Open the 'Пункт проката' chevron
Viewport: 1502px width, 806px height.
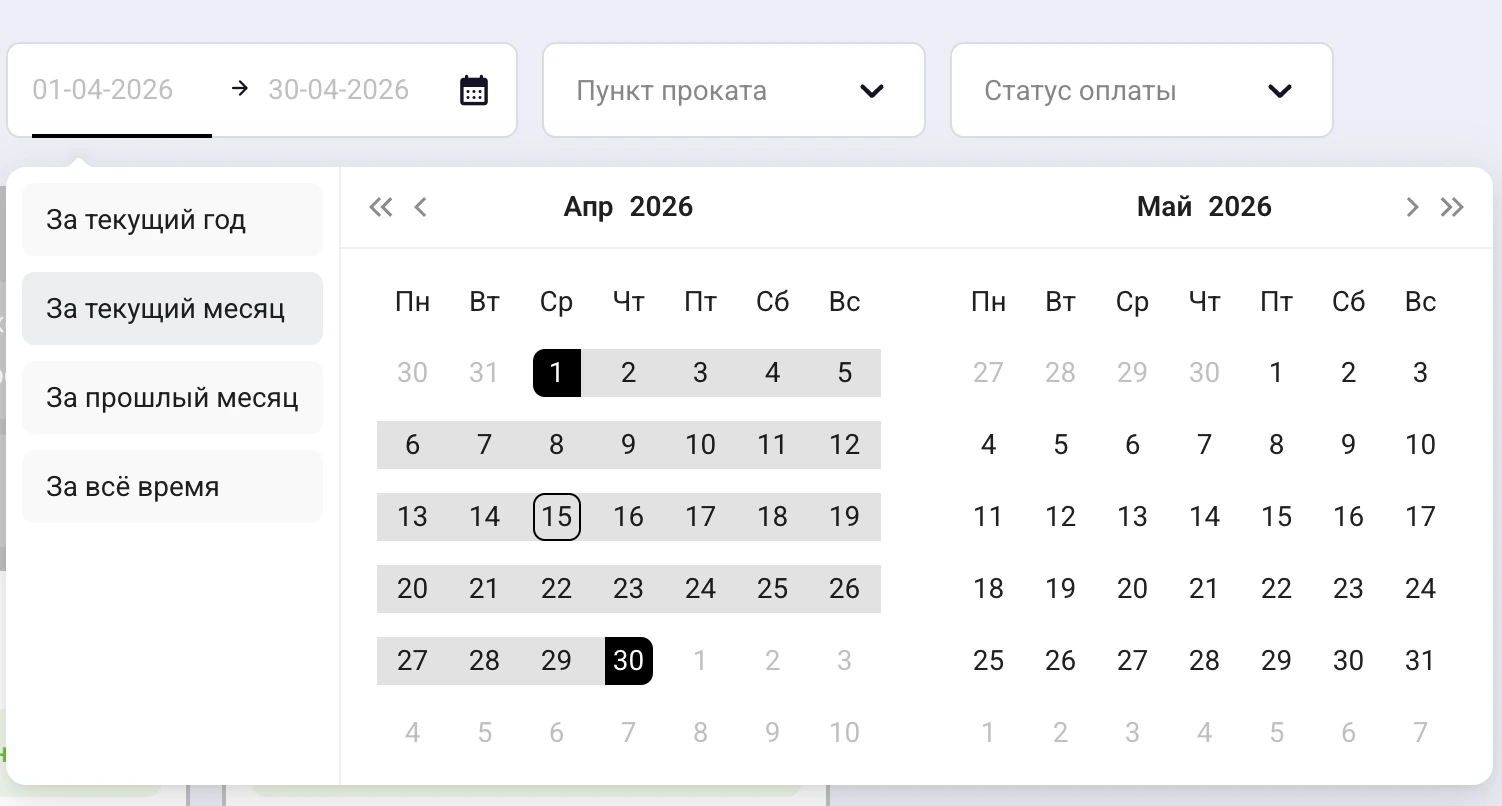pos(872,90)
